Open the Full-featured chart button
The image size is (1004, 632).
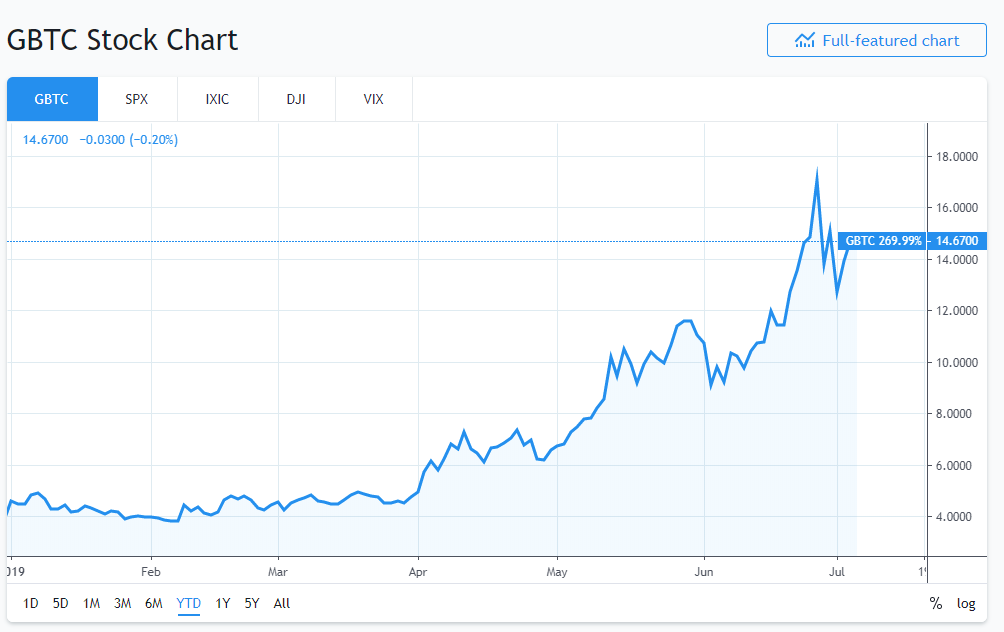[x=877, y=40]
